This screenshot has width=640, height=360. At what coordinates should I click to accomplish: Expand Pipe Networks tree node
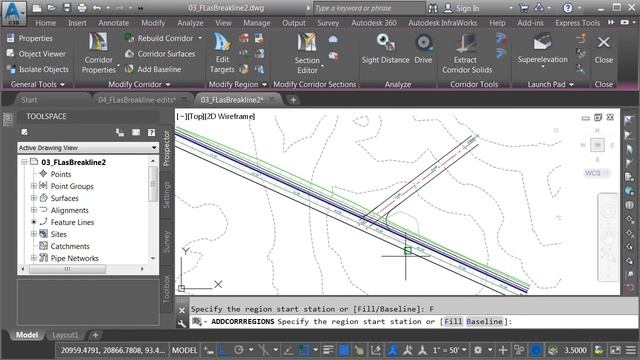pos(34,258)
